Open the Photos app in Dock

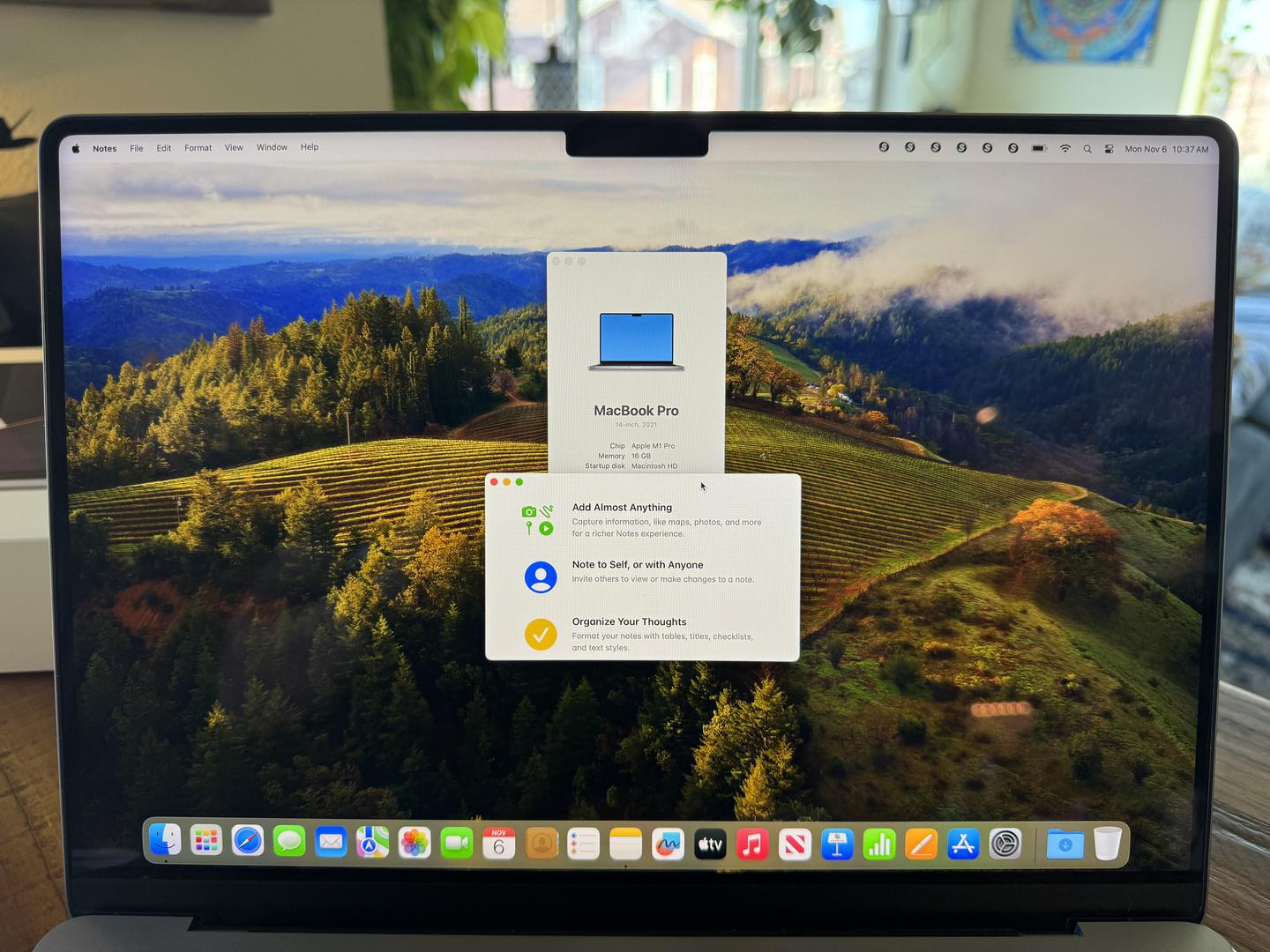click(415, 844)
